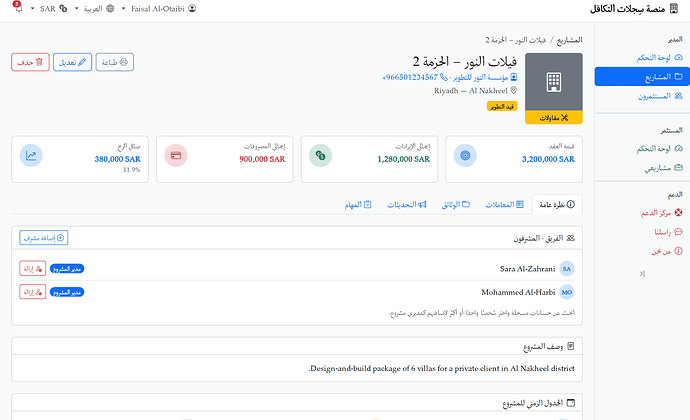690x420 pixels.
Task: Click Sara Al-Zahrani's مدير المشروع badge
Action: tap(67, 269)
